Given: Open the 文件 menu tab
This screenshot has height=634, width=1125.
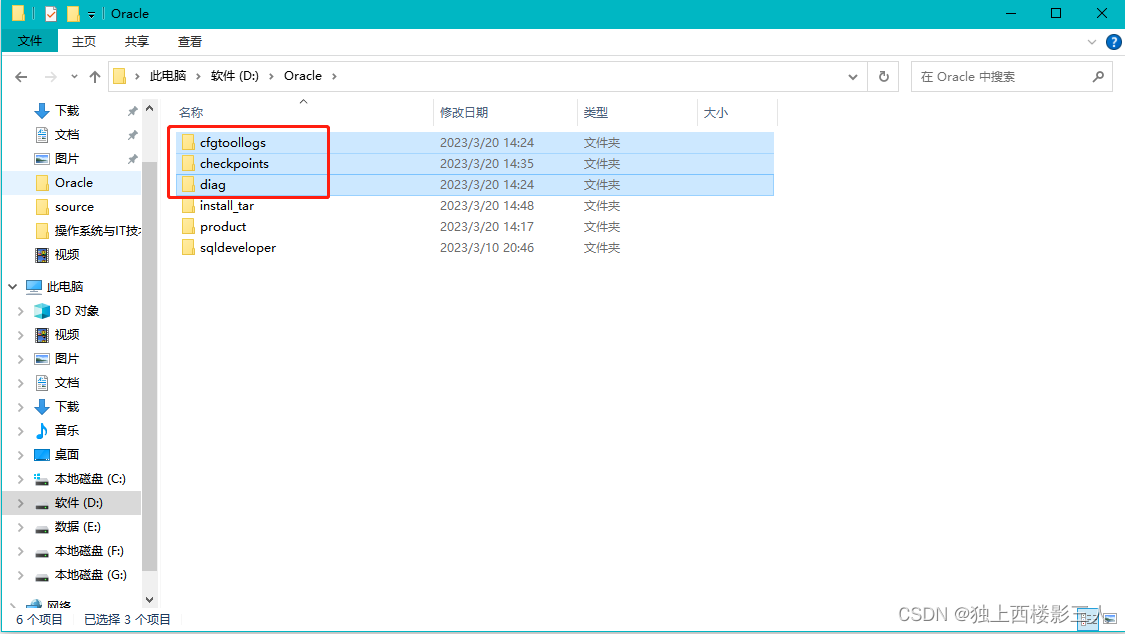Looking at the screenshot, I should pyautogui.click(x=29, y=41).
